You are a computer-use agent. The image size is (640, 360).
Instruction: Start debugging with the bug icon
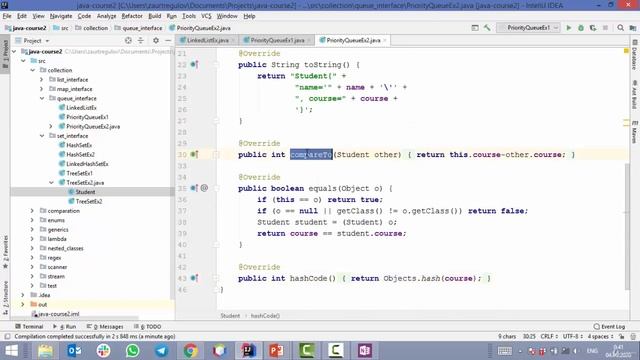(x=581, y=28)
